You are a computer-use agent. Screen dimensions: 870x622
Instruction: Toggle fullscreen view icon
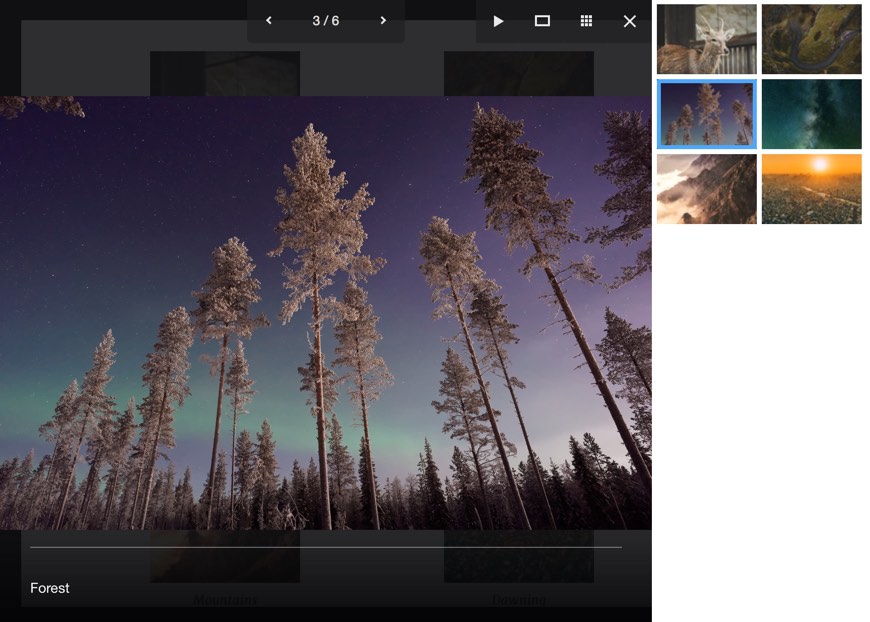tap(542, 21)
